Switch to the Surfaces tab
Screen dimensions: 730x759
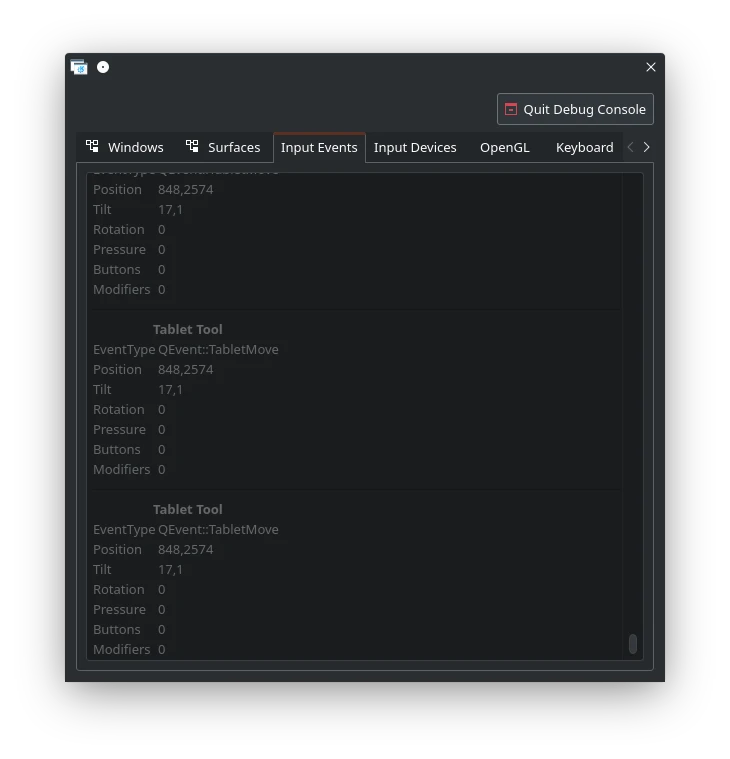(223, 147)
